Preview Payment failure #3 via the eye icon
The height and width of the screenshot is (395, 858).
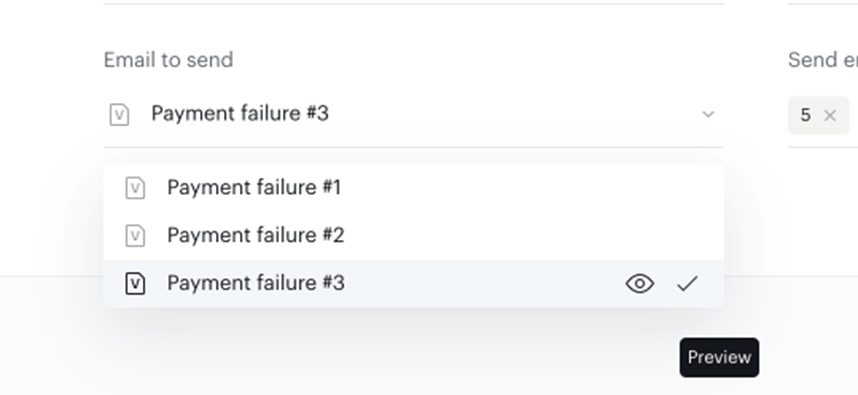point(640,283)
